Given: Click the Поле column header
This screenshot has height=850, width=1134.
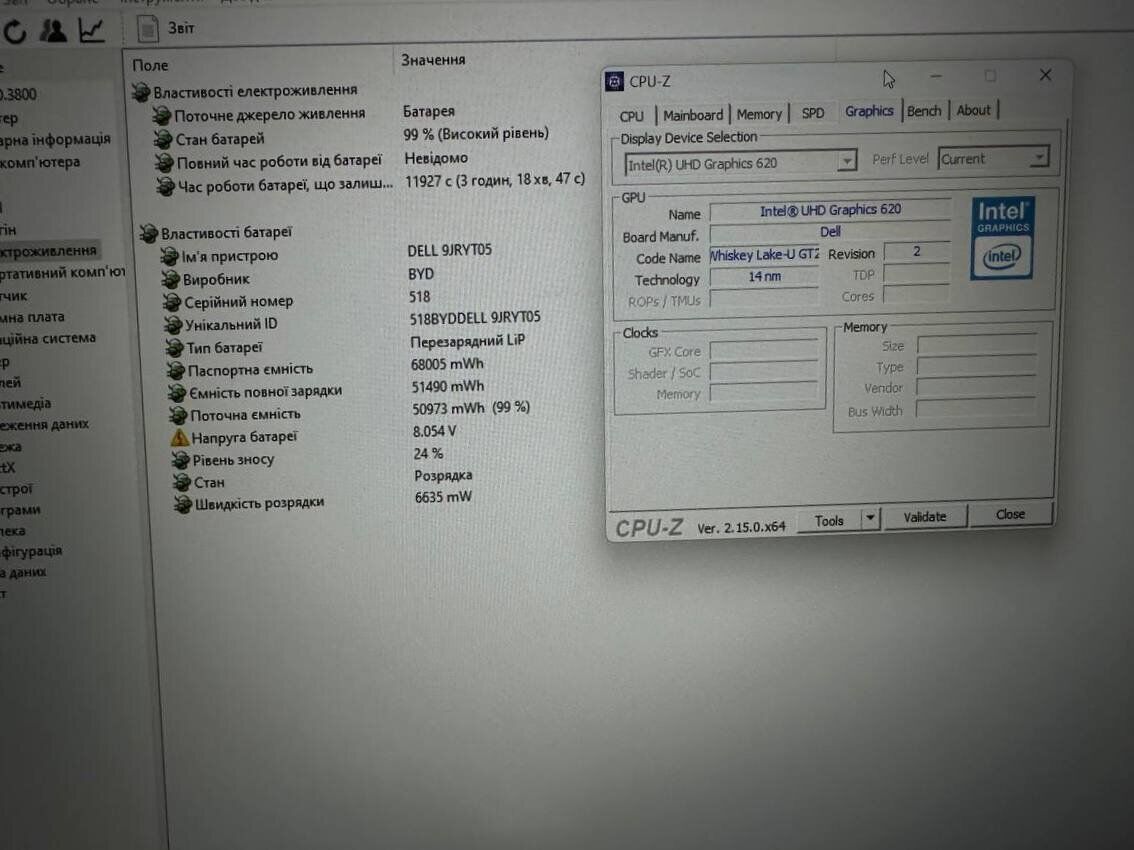Looking at the screenshot, I should point(151,65).
